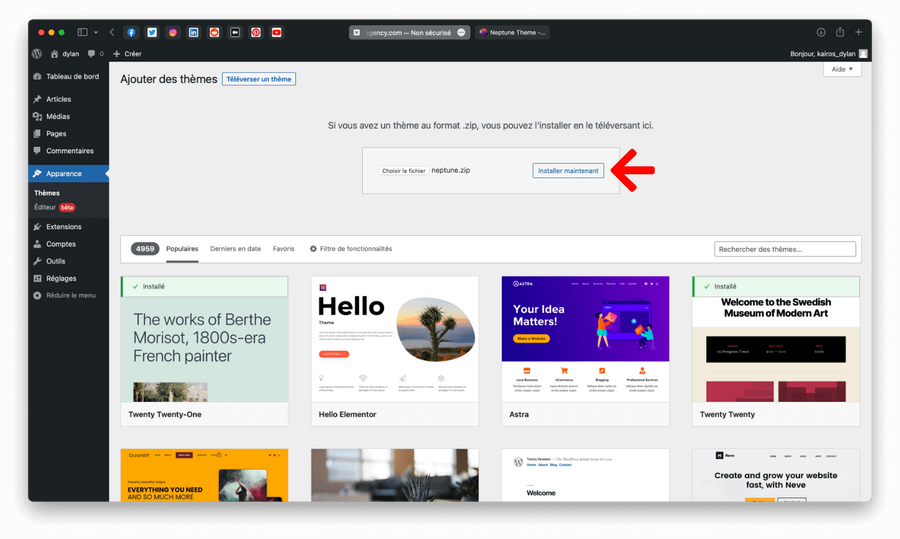Select the Populaires filter tab
900x539 pixels.
(x=182, y=249)
